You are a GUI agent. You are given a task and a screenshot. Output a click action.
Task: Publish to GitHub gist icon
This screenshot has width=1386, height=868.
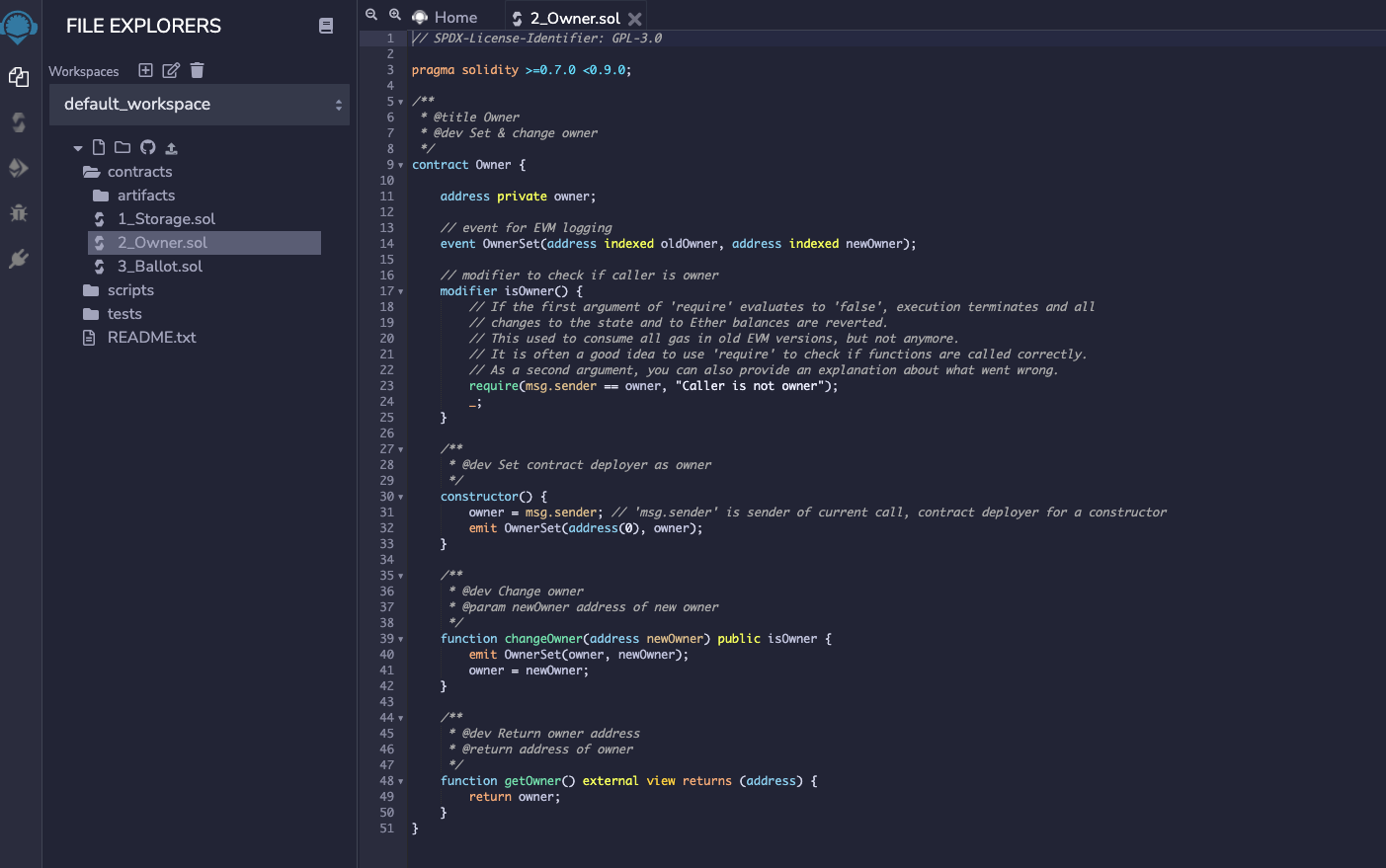pos(147,147)
